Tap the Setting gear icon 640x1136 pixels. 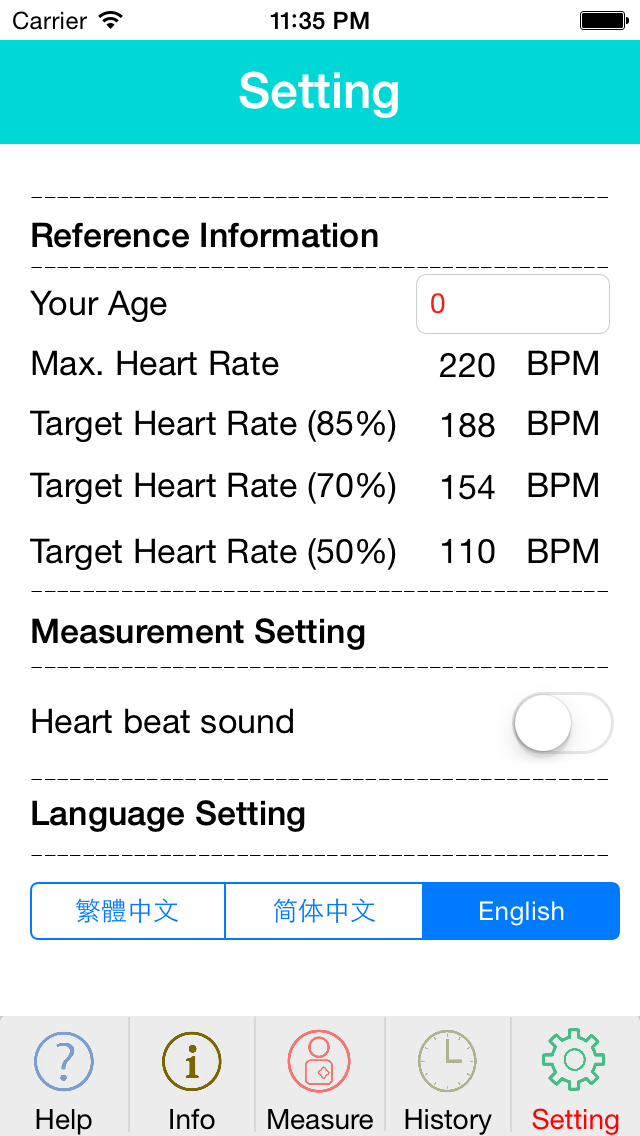(x=575, y=1059)
